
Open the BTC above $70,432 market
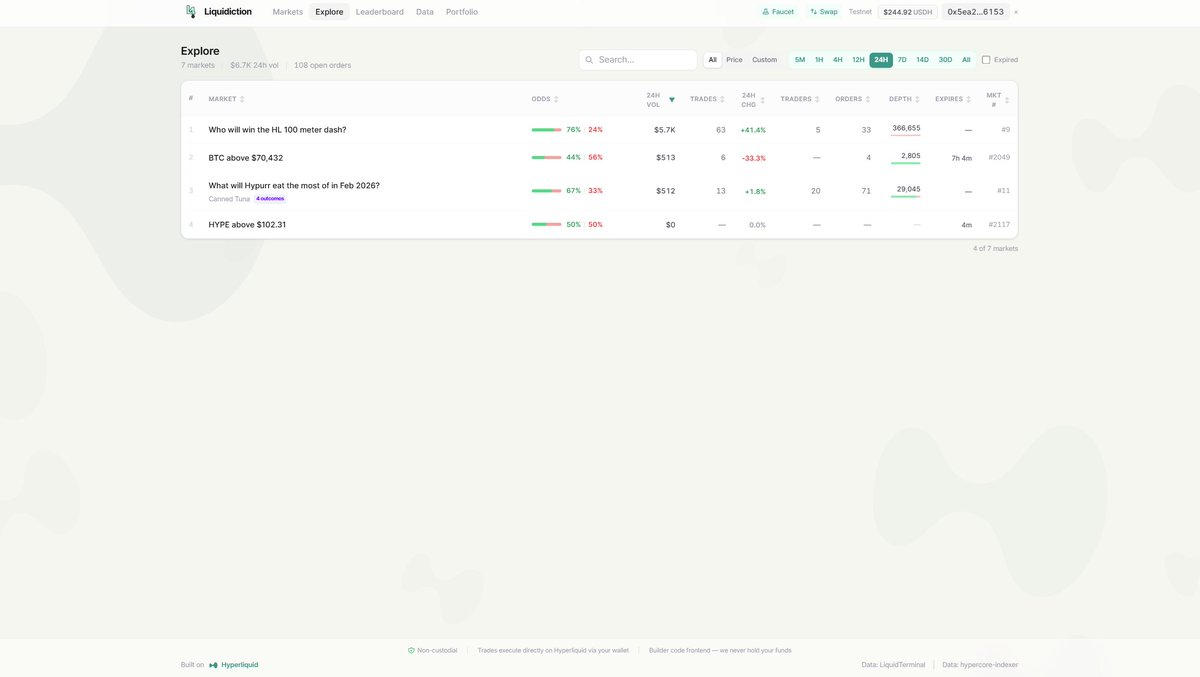coord(246,158)
